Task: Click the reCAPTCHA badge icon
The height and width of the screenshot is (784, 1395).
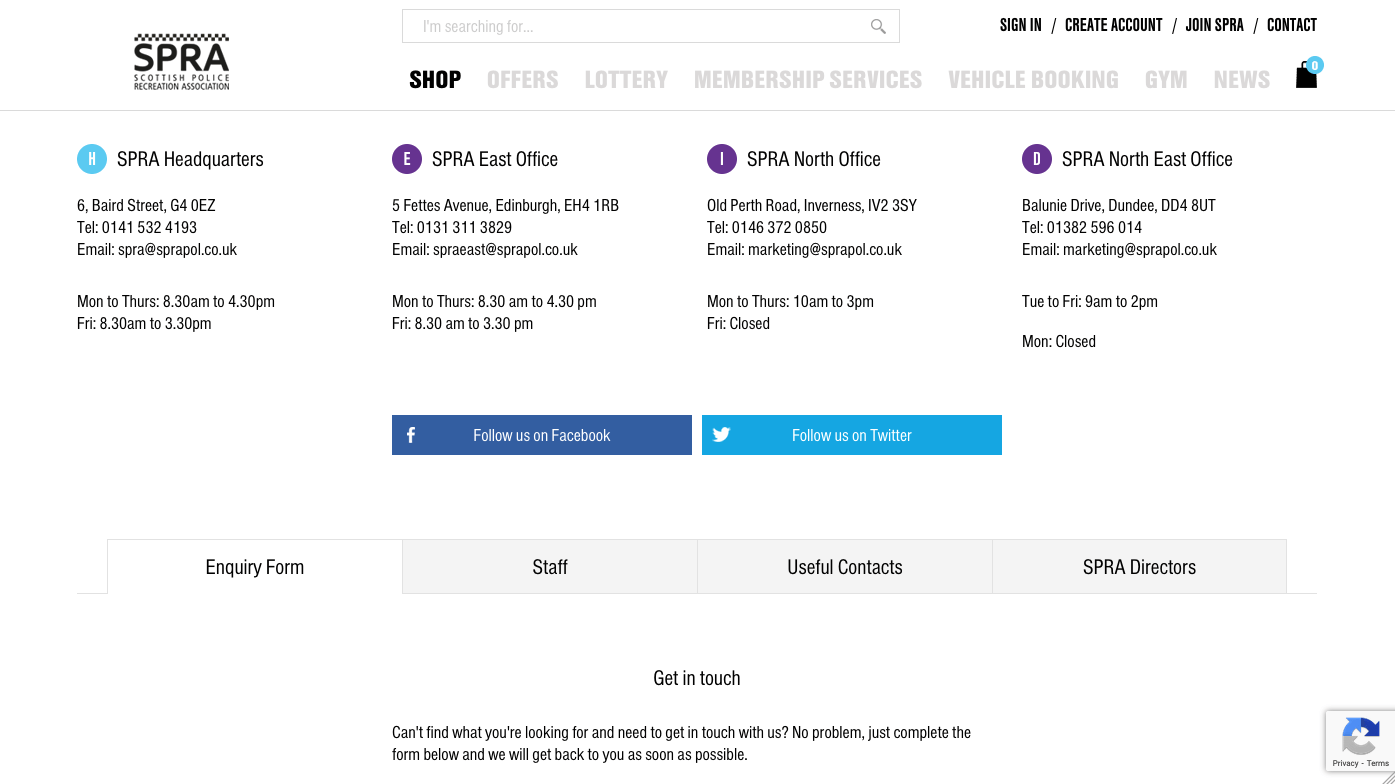Action: point(1360,740)
